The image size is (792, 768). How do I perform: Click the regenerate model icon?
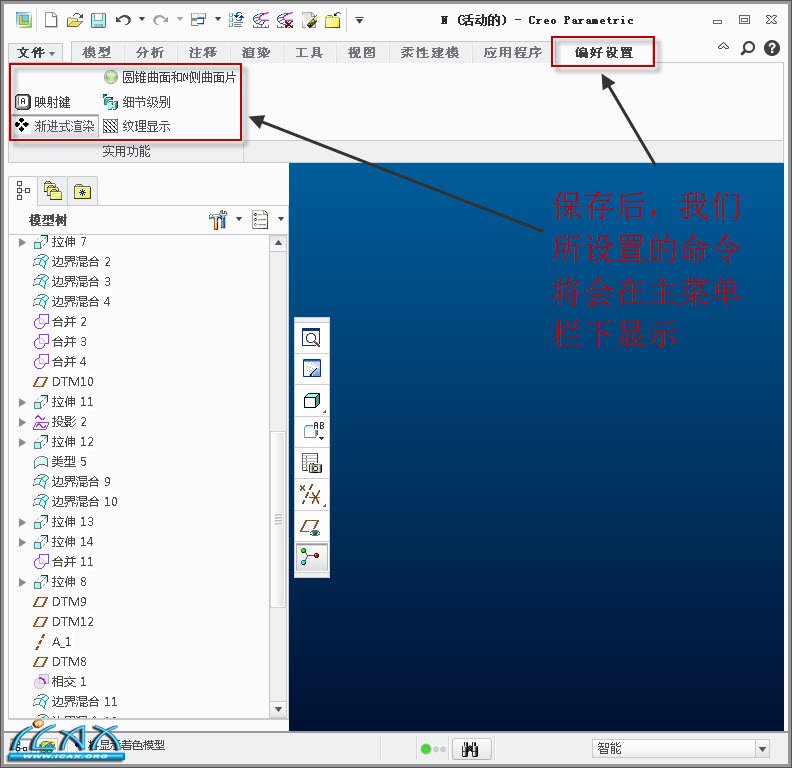pos(236,20)
